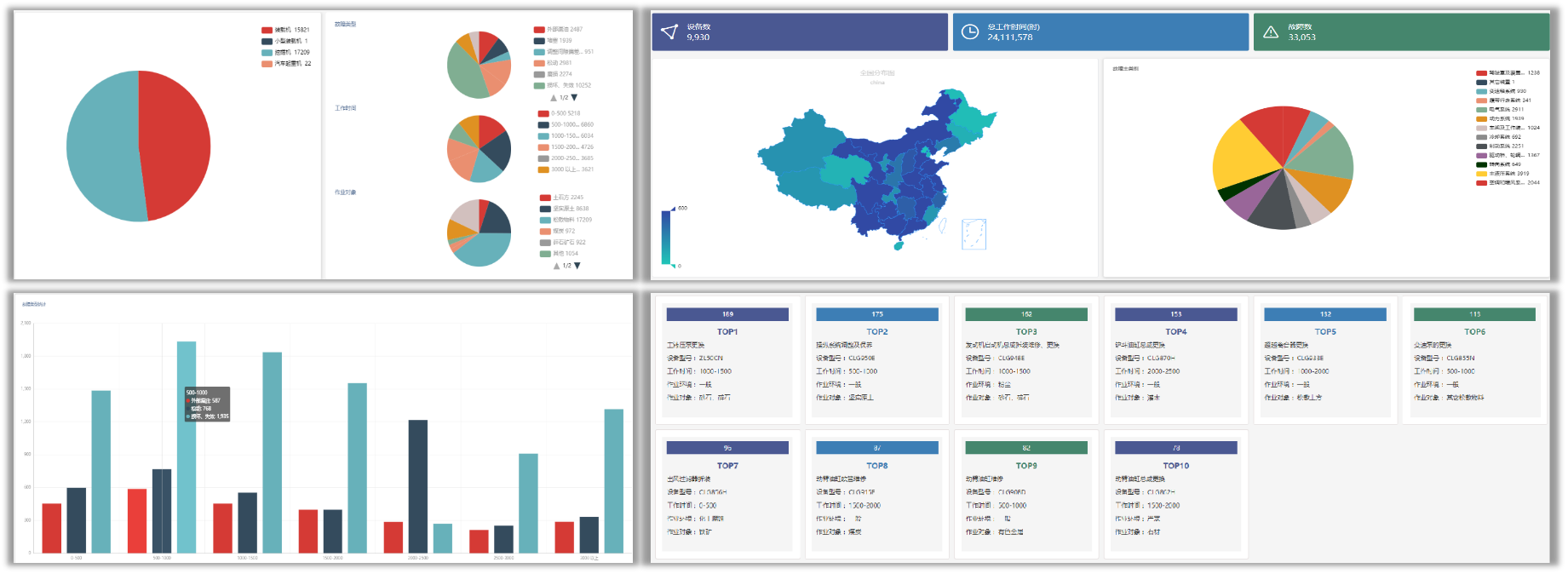Image resolution: width=1568 pixels, height=574 pixels.
Task: Go to previous legend page in 故障类型 chart
Action: (554, 98)
